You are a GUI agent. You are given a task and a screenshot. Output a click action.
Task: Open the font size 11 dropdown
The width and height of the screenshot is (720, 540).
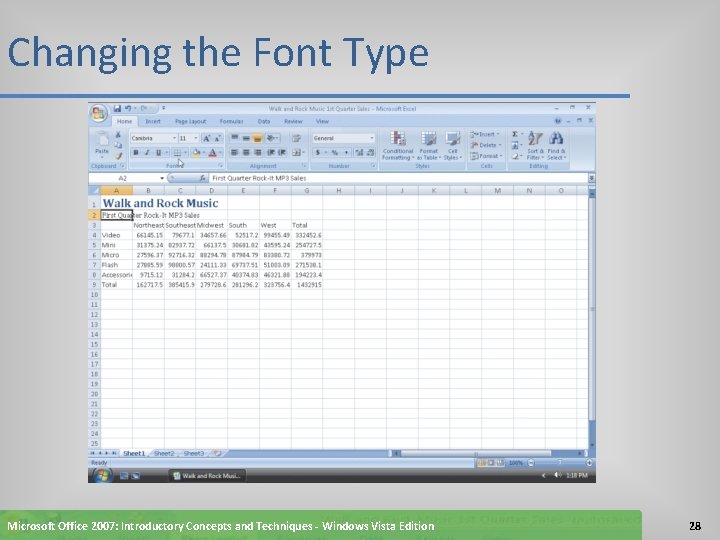click(196, 138)
